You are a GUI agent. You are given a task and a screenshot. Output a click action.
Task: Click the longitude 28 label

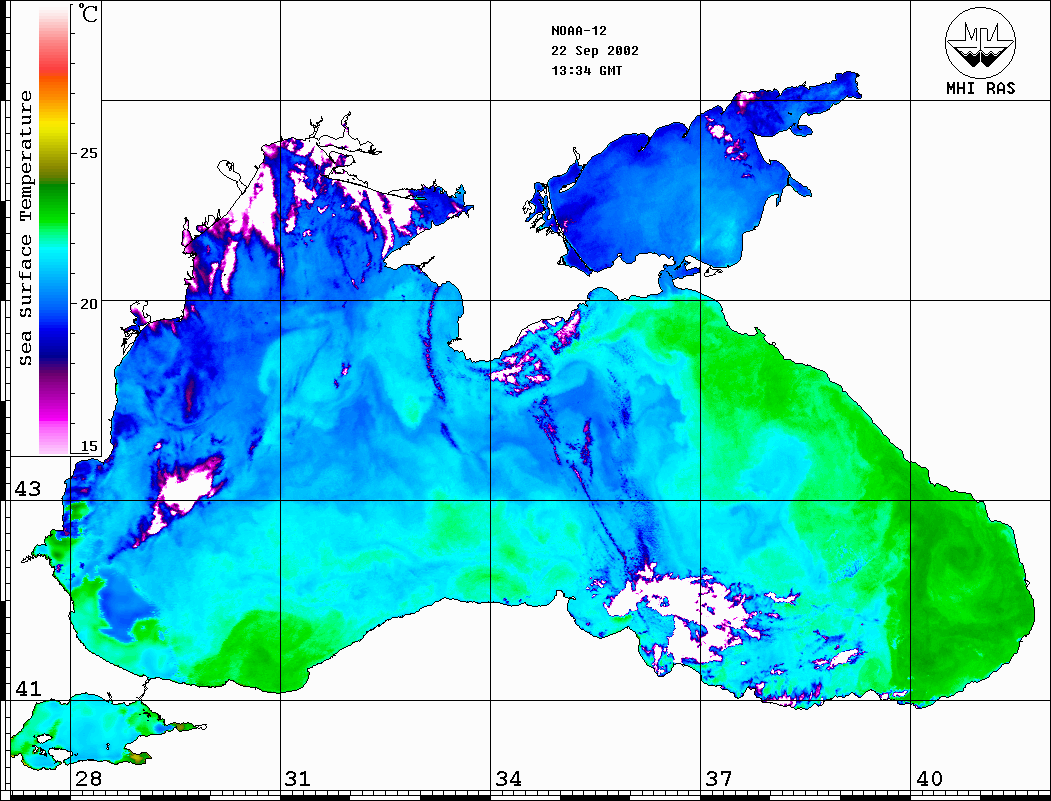coord(87,779)
